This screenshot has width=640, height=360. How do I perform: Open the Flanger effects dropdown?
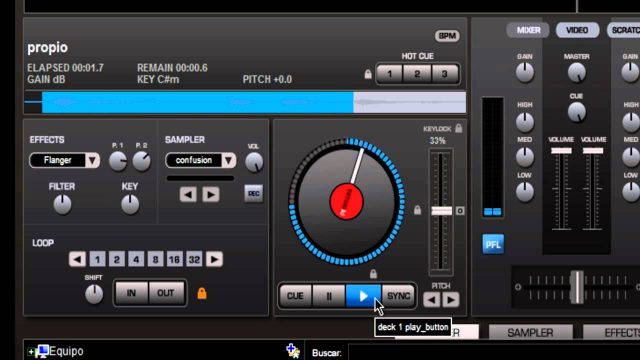pyautogui.click(x=92, y=160)
